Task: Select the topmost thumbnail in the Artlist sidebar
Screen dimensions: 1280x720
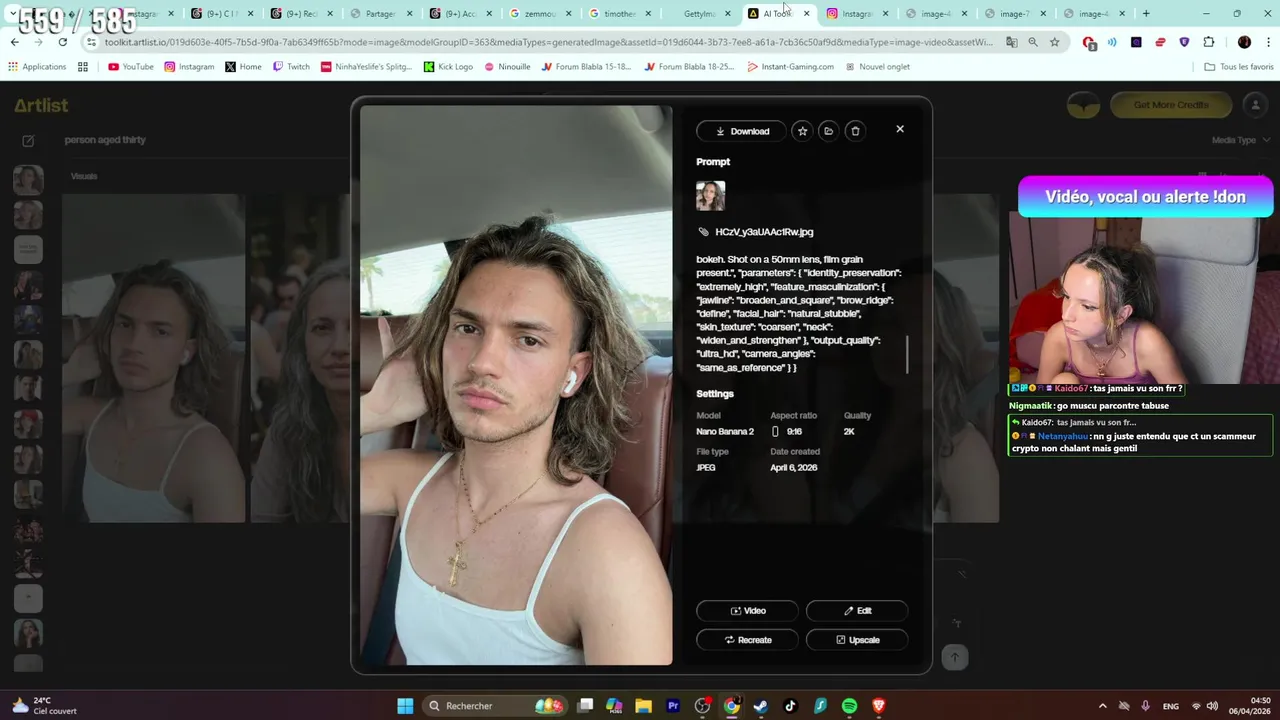Action: point(28,180)
